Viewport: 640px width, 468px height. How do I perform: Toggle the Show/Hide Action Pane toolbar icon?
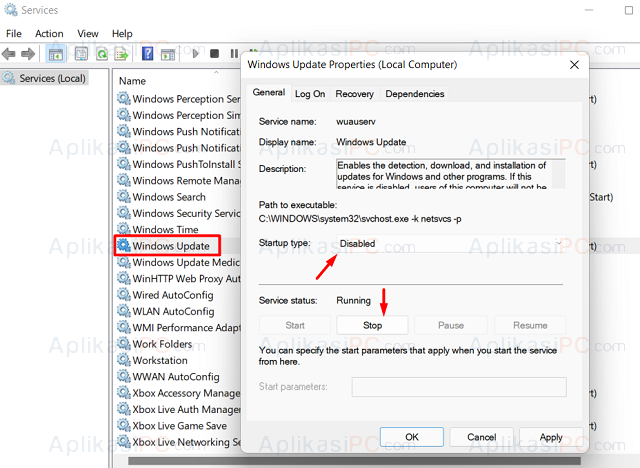coord(167,54)
